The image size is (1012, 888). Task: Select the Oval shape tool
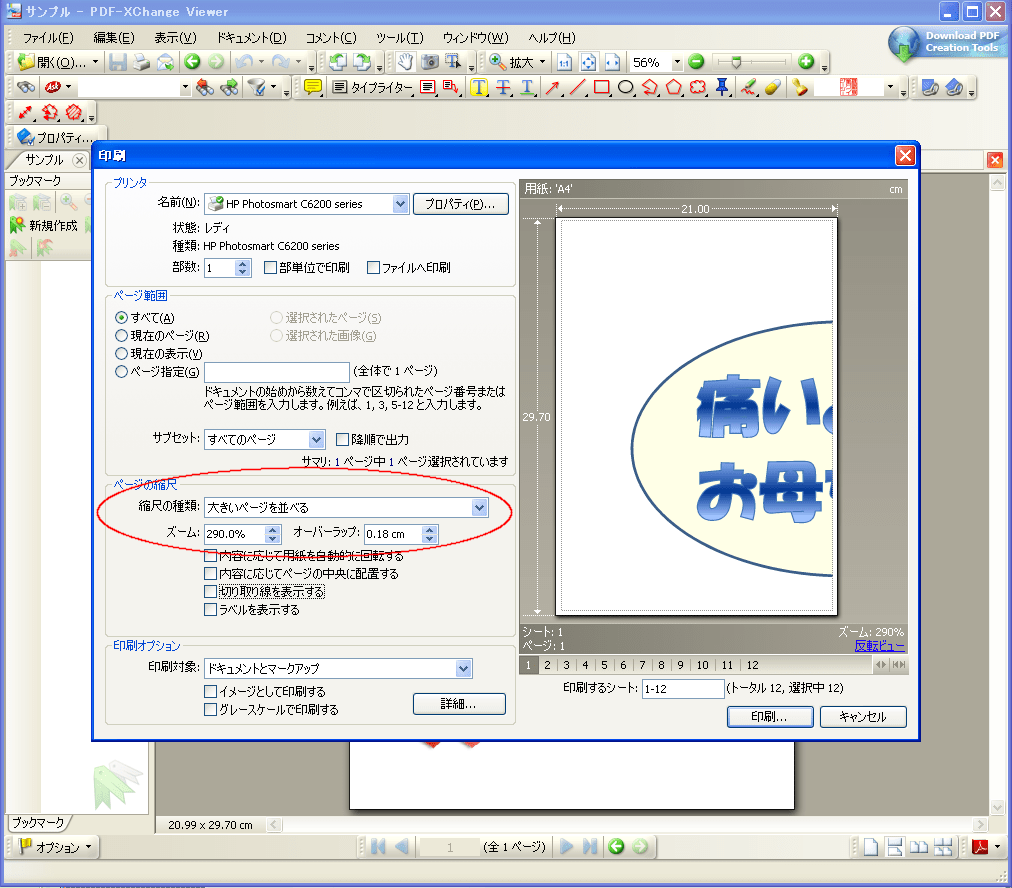(x=626, y=88)
